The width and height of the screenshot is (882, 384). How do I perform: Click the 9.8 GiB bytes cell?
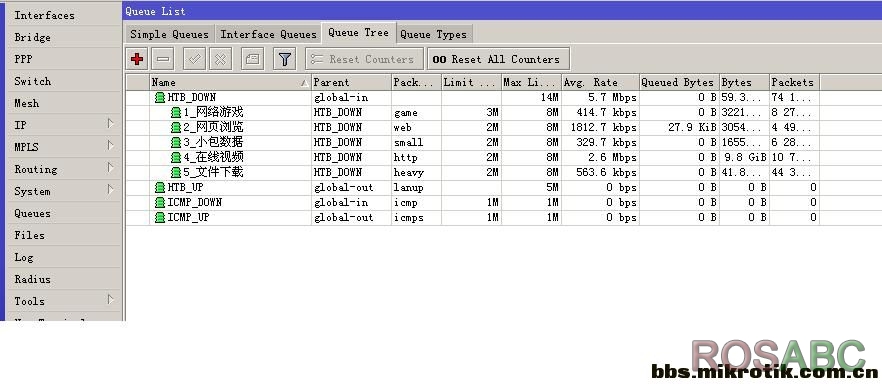pyautogui.click(x=744, y=157)
